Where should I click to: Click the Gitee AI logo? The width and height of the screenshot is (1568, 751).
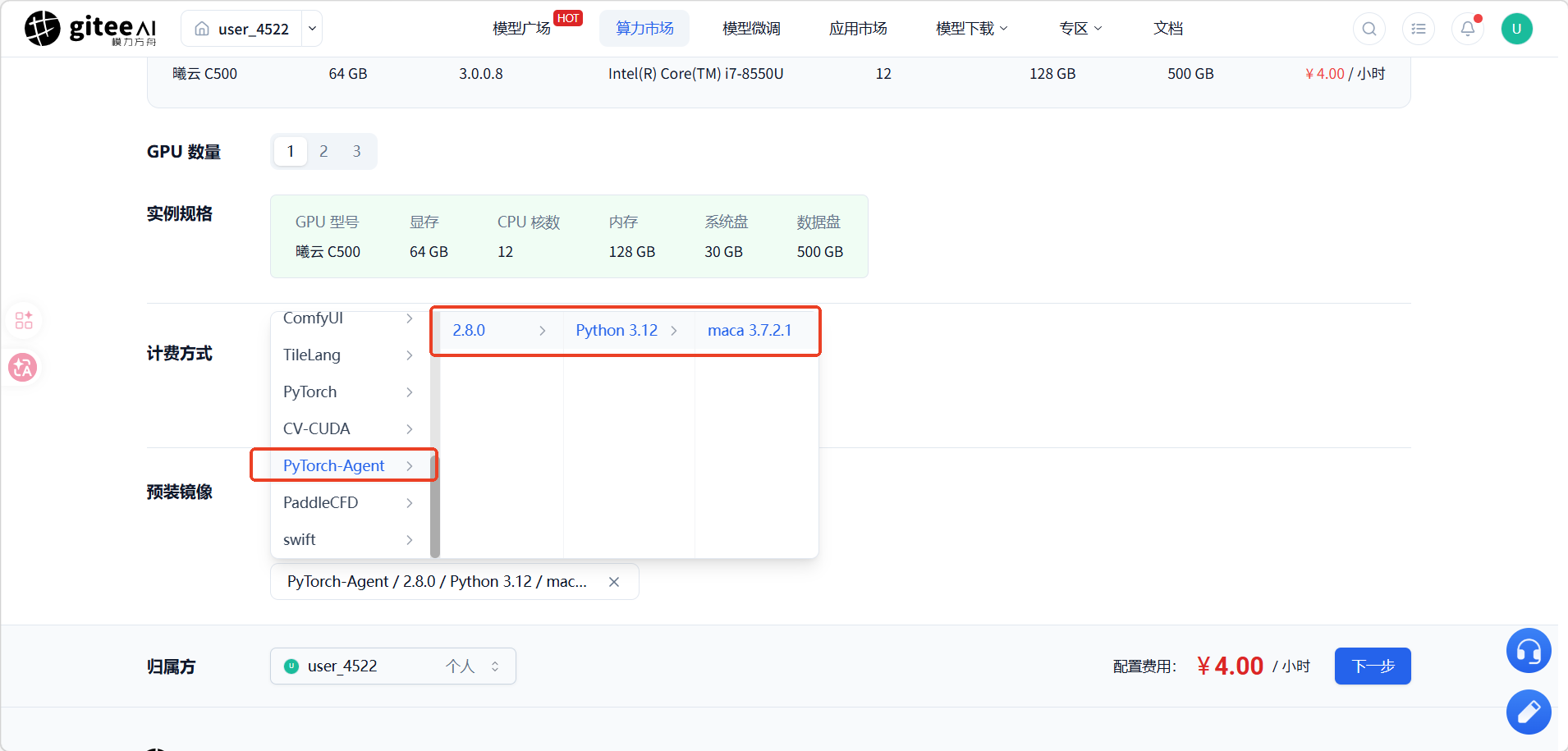pos(90,29)
